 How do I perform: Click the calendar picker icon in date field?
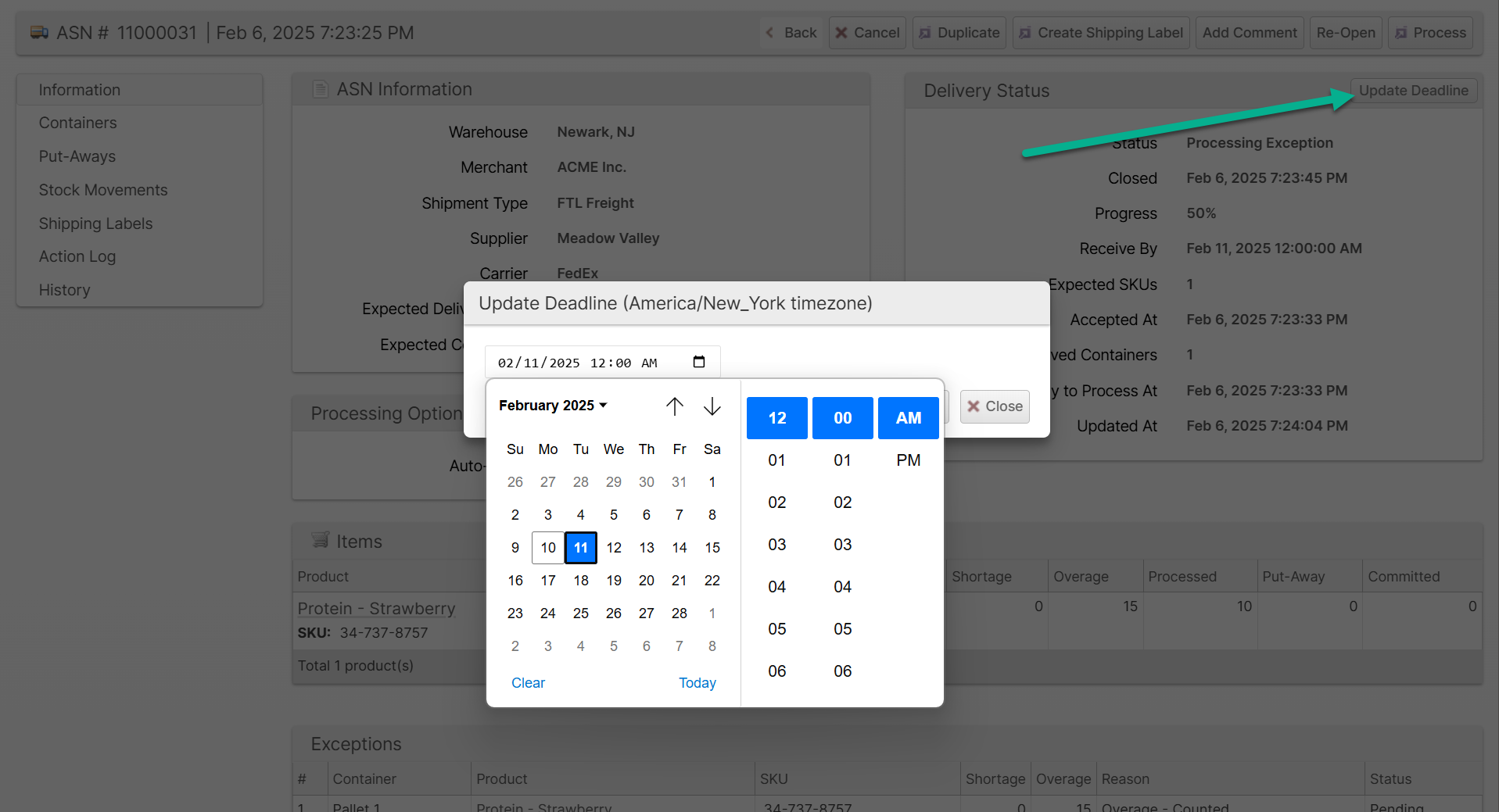(698, 362)
